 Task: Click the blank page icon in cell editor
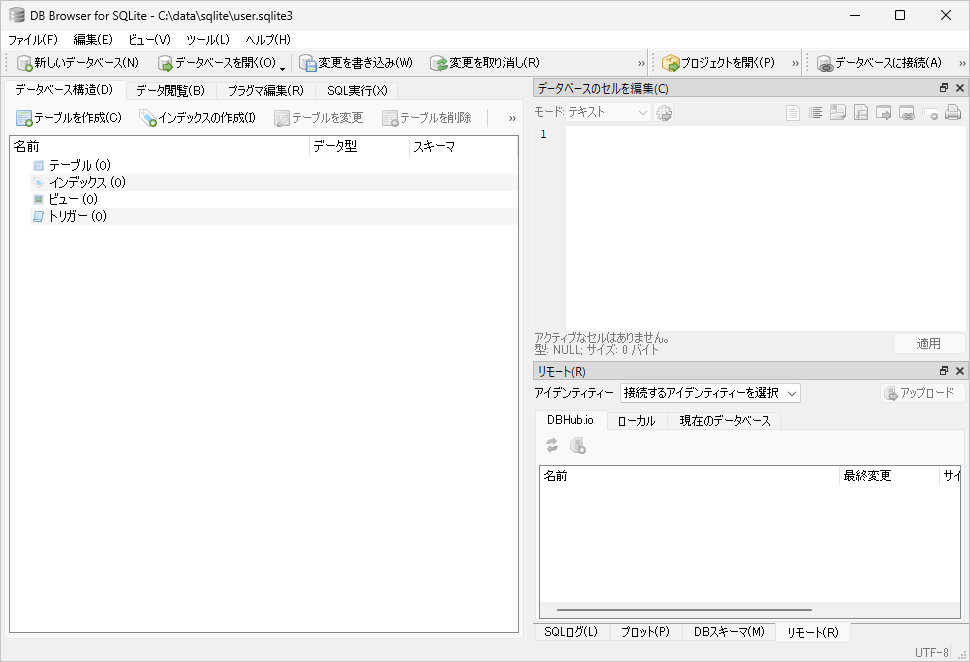click(792, 113)
